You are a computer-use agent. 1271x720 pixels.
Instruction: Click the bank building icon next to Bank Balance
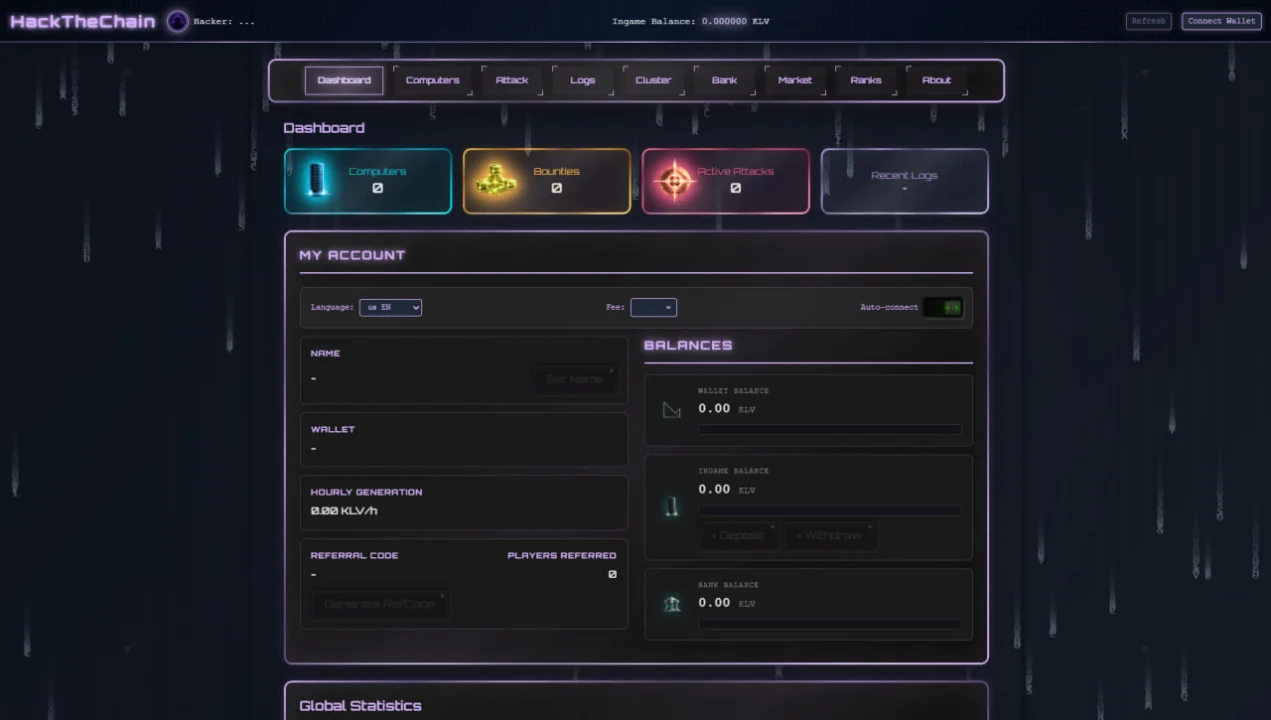click(x=671, y=602)
